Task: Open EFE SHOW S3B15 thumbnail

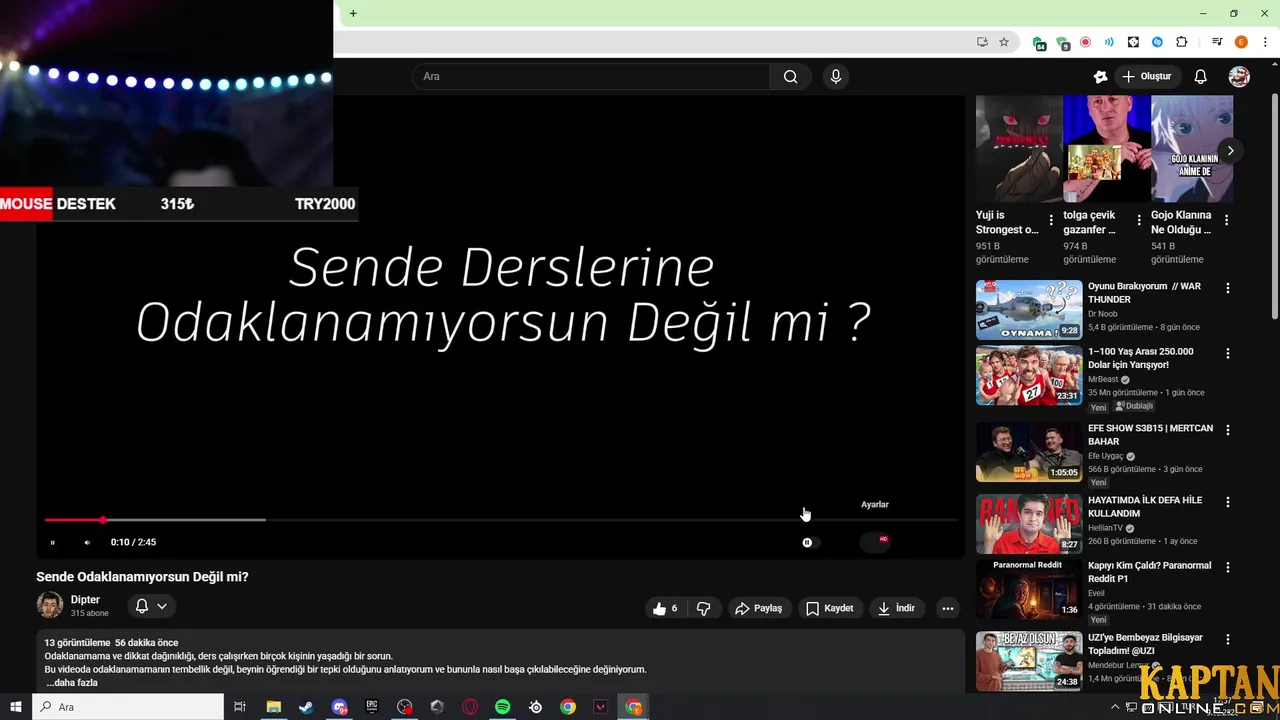Action: tap(1029, 452)
